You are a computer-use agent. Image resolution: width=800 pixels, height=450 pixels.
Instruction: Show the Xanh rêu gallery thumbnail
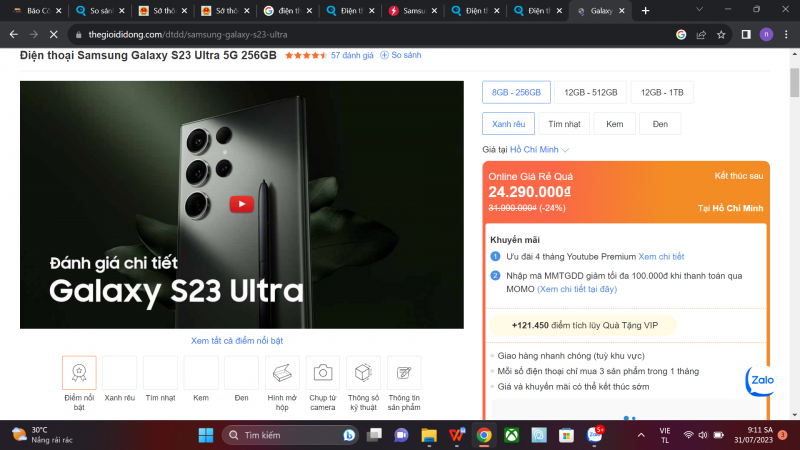click(119, 373)
